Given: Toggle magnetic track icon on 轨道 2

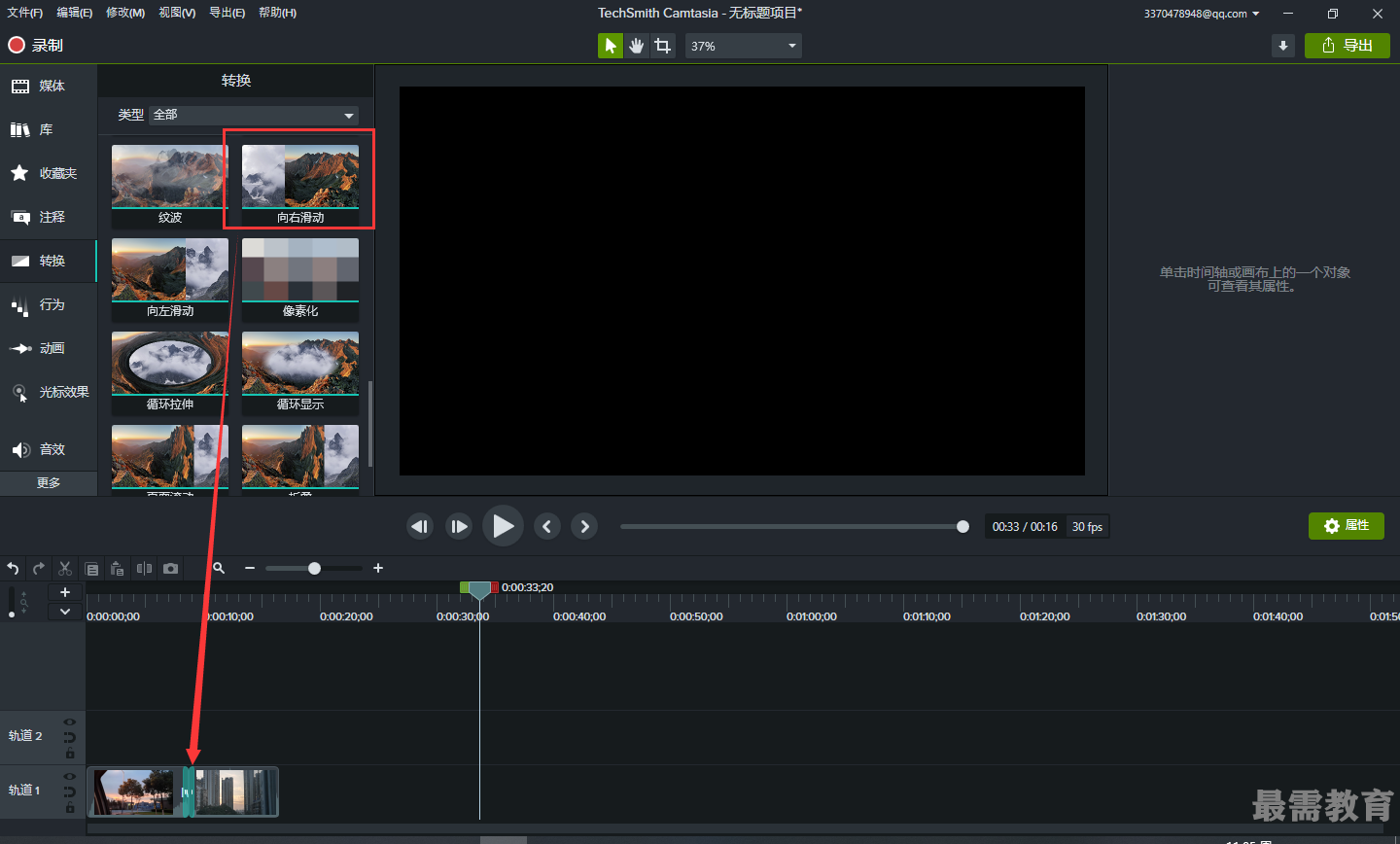Looking at the screenshot, I should (x=70, y=737).
